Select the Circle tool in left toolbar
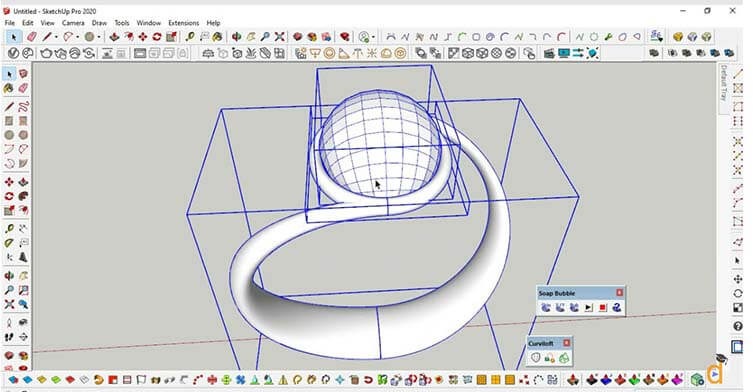This screenshot has width=753, height=392. tap(9, 135)
